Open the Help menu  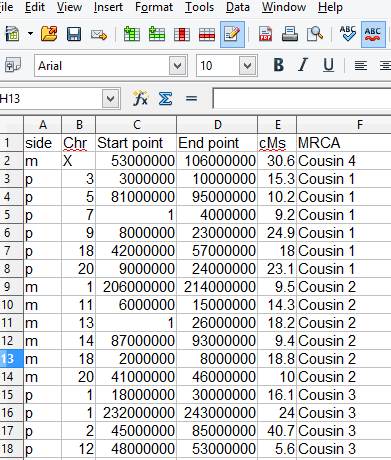(x=330, y=7)
